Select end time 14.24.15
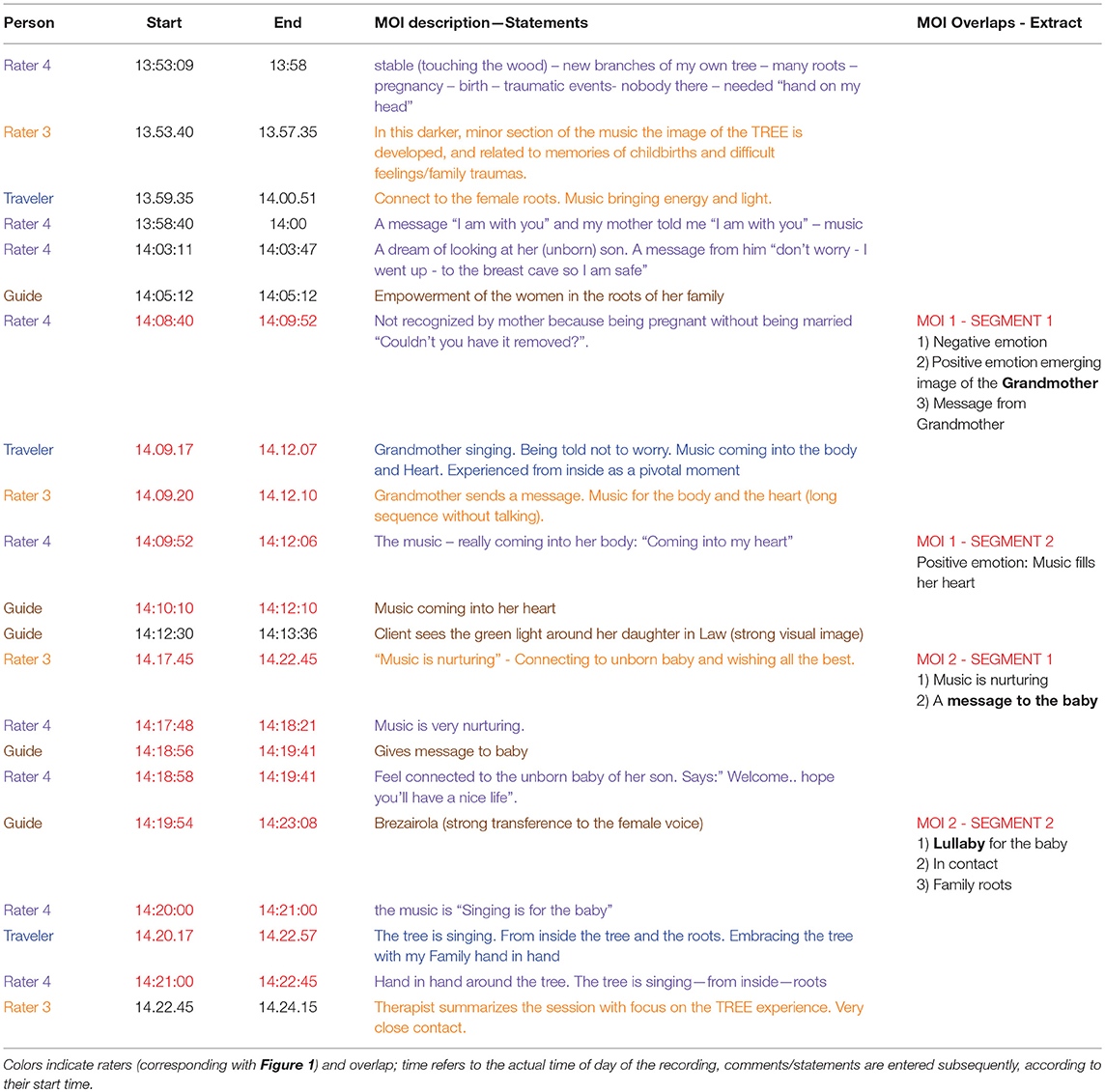 [288, 1007]
